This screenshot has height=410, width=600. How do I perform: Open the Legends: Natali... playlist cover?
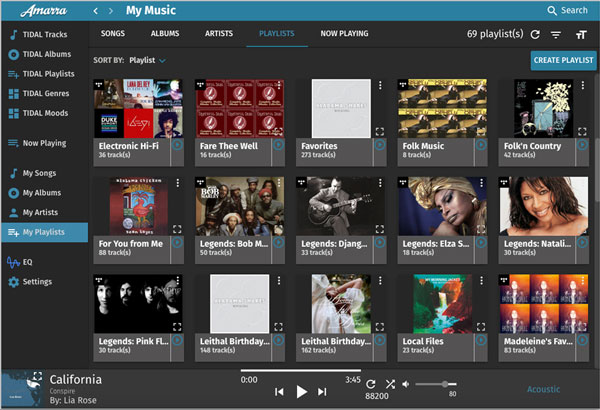point(543,206)
